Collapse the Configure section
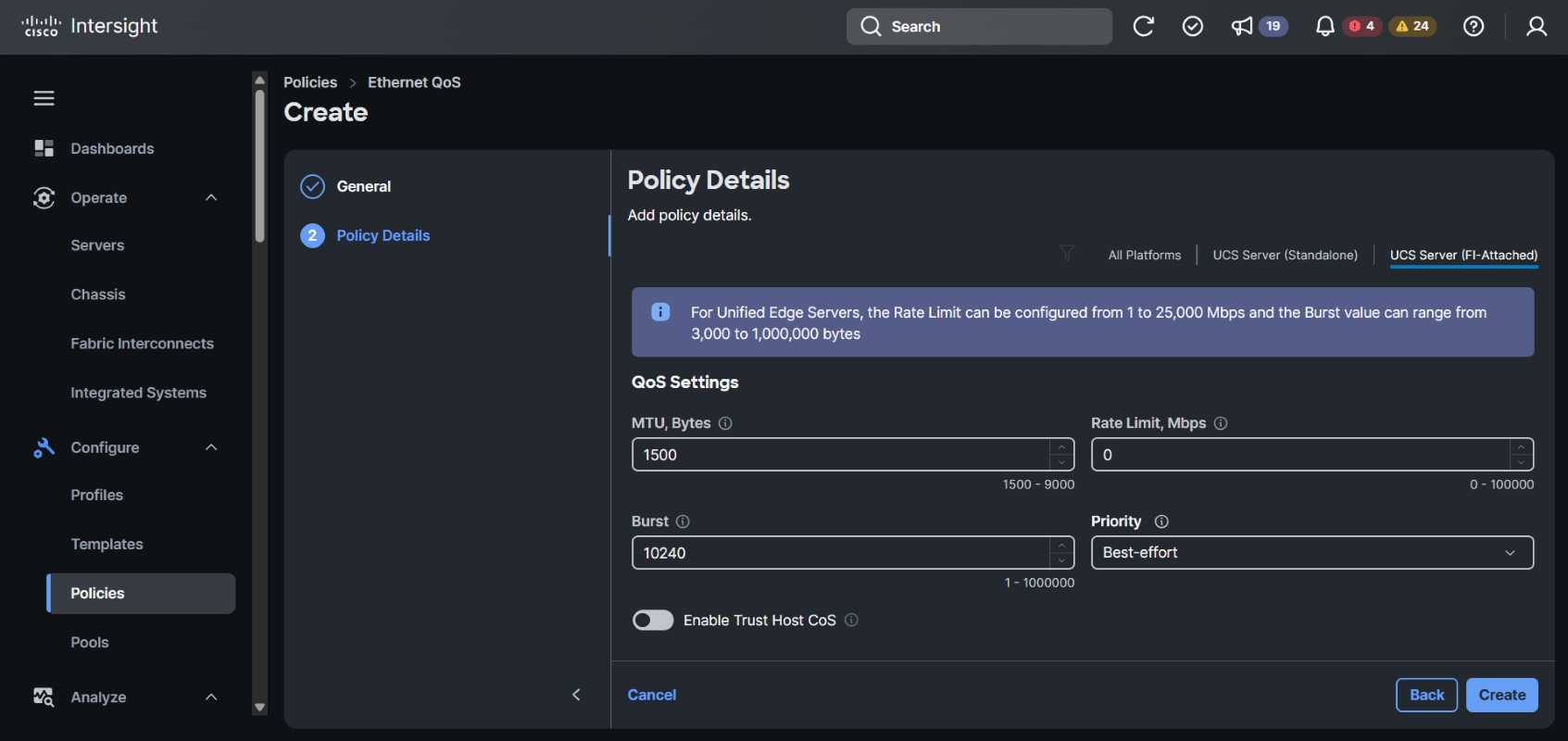1568x741 pixels. (211, 447)
